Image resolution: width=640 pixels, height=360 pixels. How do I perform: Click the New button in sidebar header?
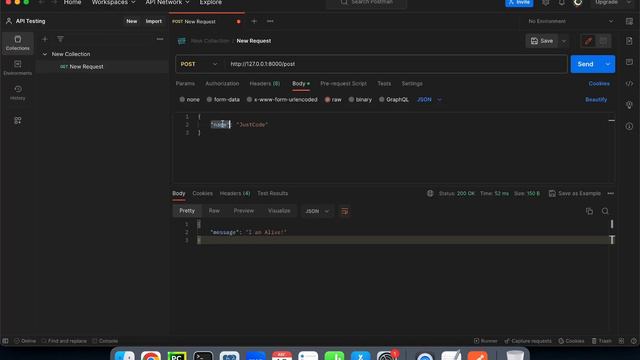[131, 21]
